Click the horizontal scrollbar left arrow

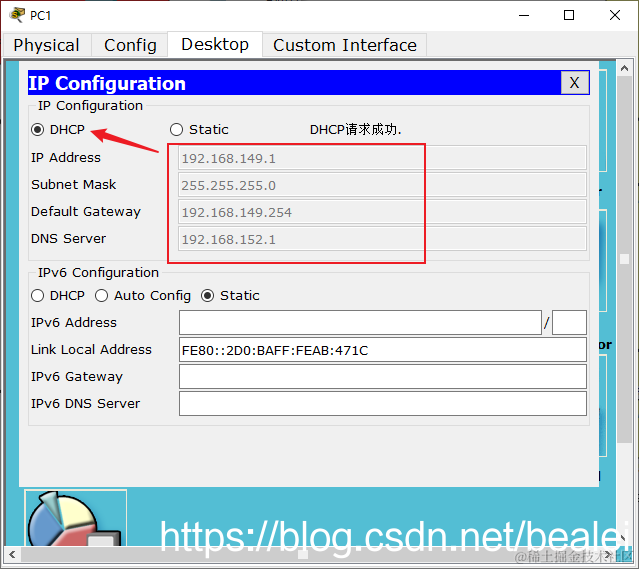pos(12,555)
